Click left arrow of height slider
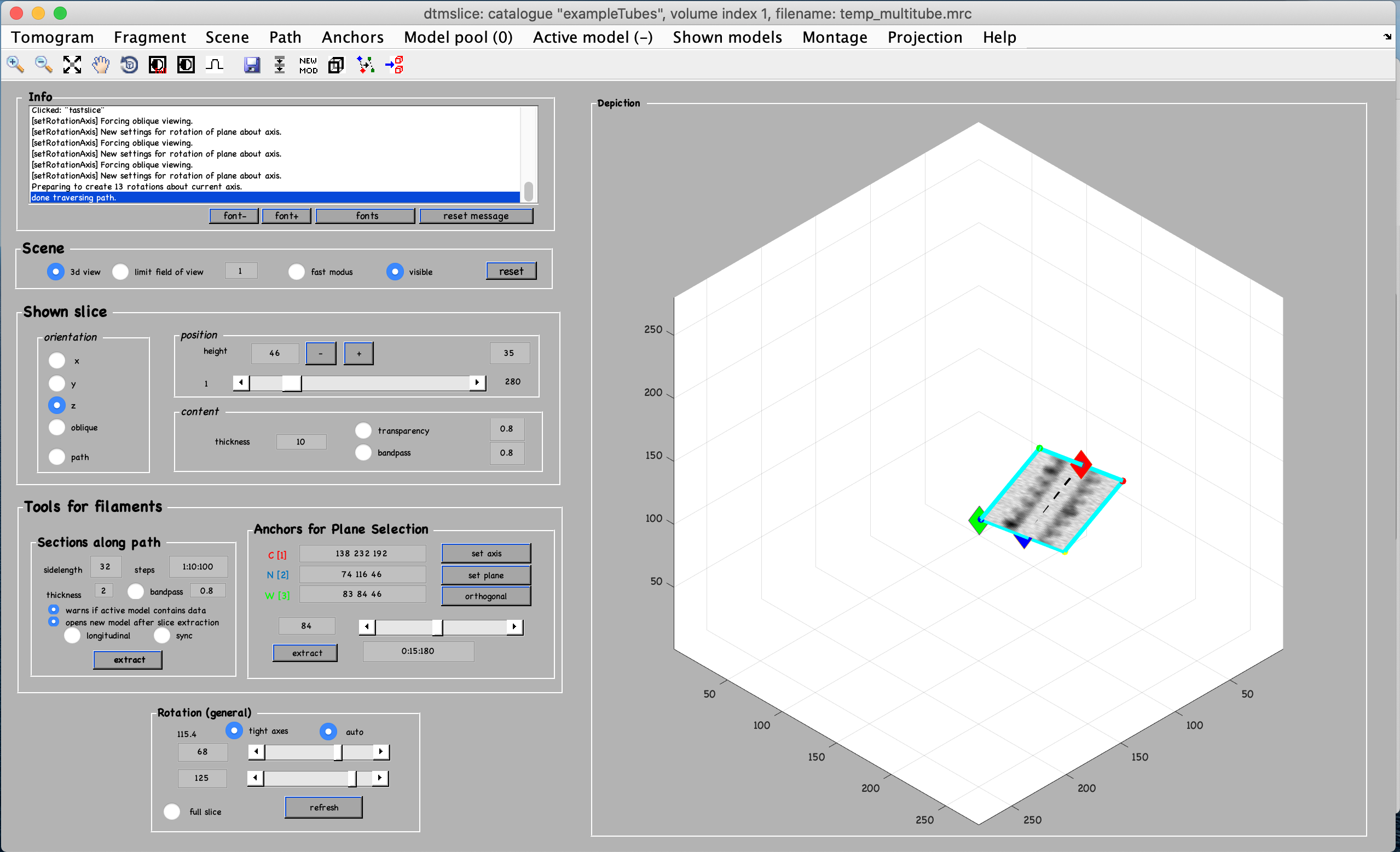 coord(241,383)
